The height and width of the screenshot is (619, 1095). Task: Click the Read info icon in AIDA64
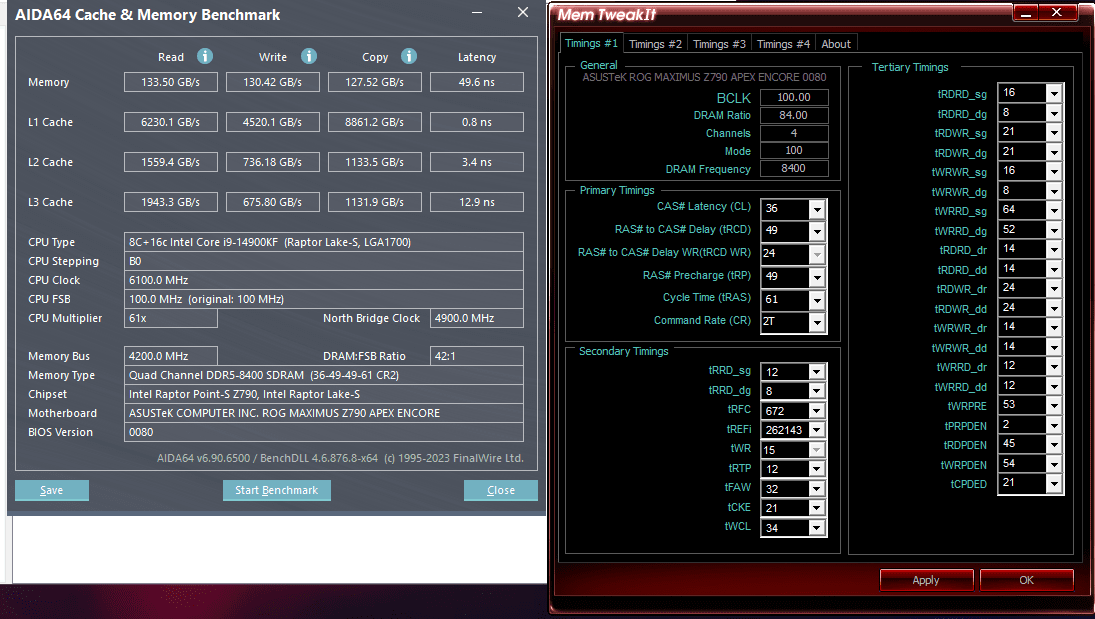click(x=205, y=57)
